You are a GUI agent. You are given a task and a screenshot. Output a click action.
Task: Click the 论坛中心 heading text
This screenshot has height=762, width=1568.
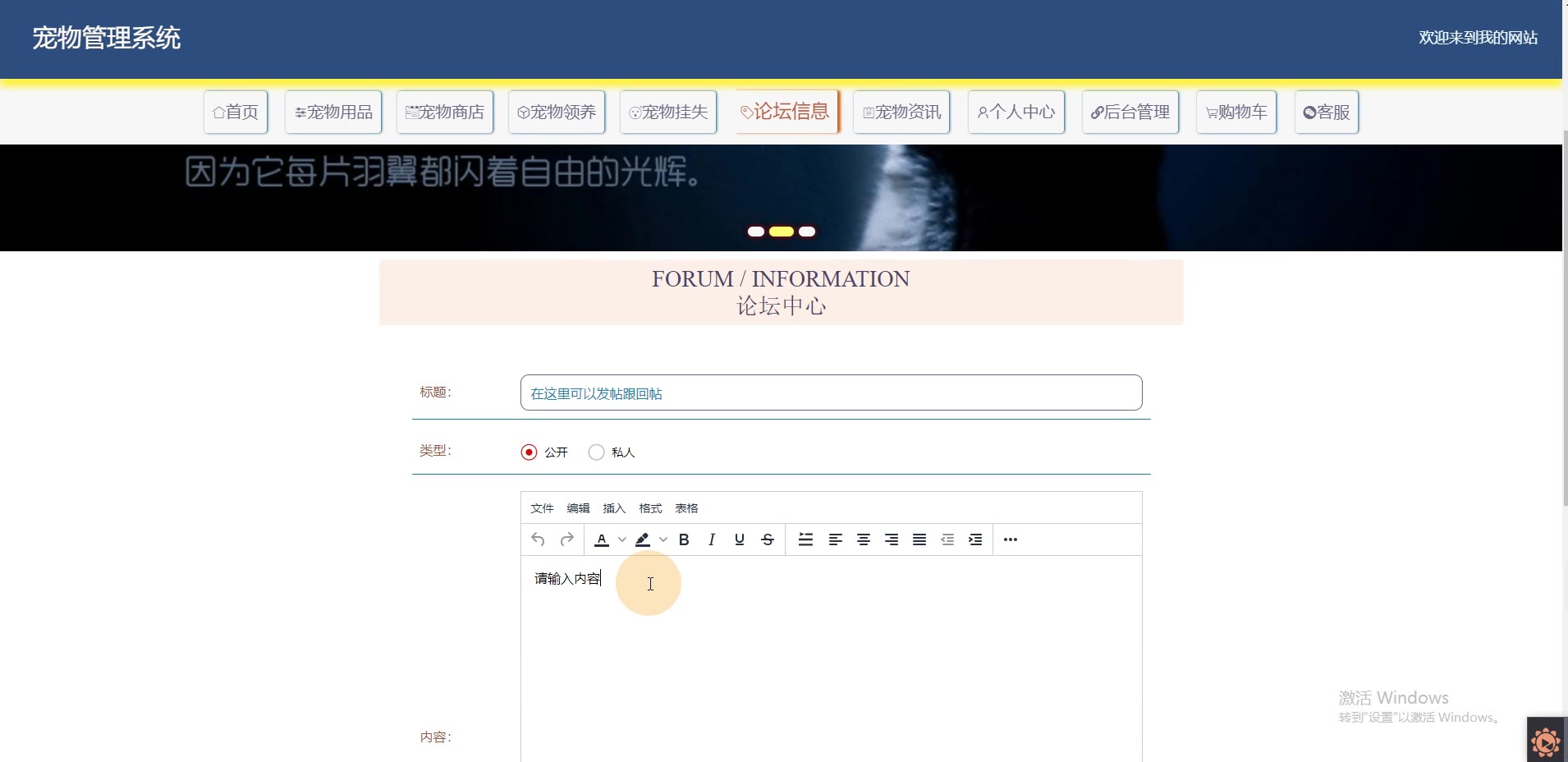pos(781,306)
